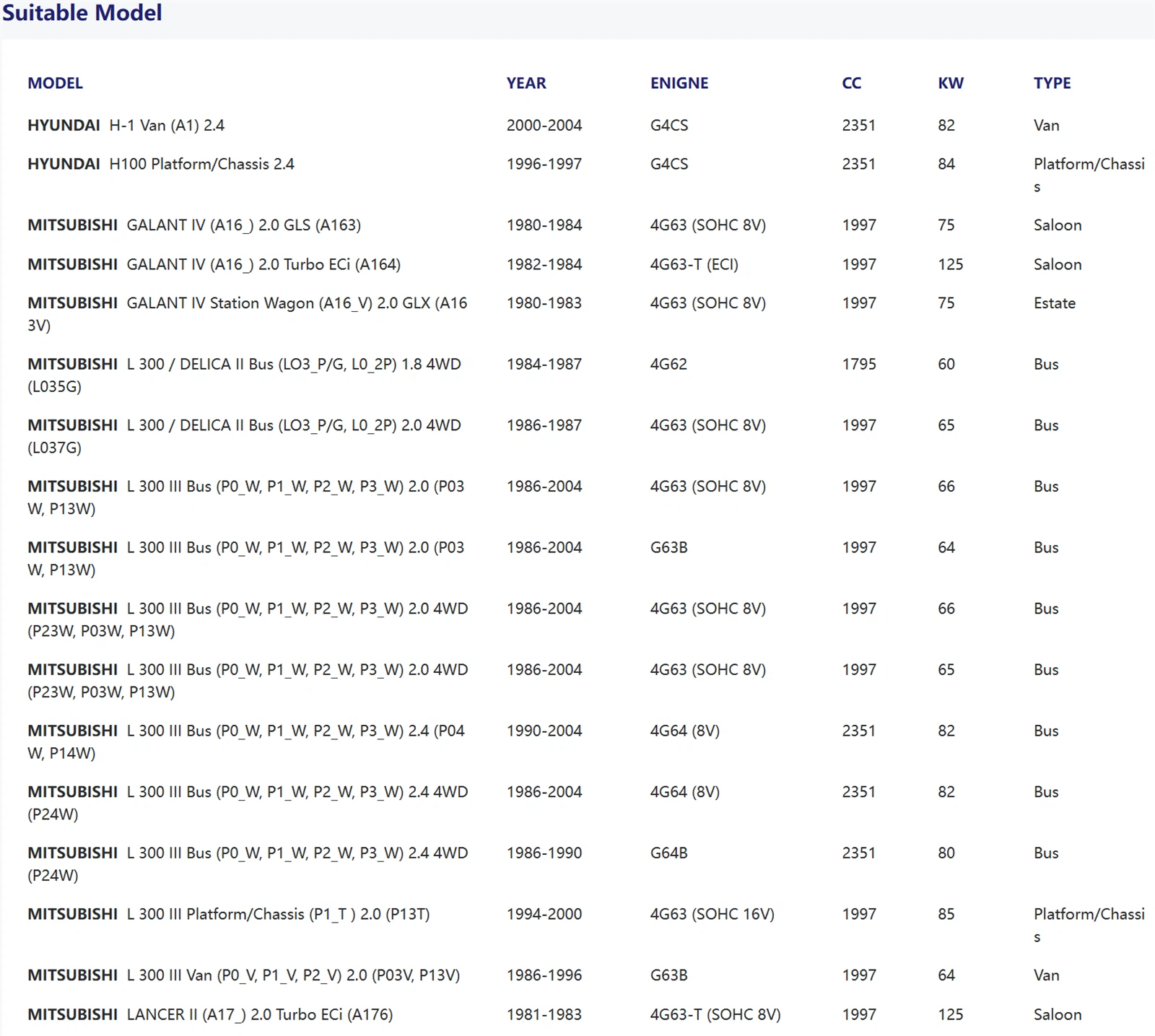Click year 1982-1984 cell

[544, 264]
